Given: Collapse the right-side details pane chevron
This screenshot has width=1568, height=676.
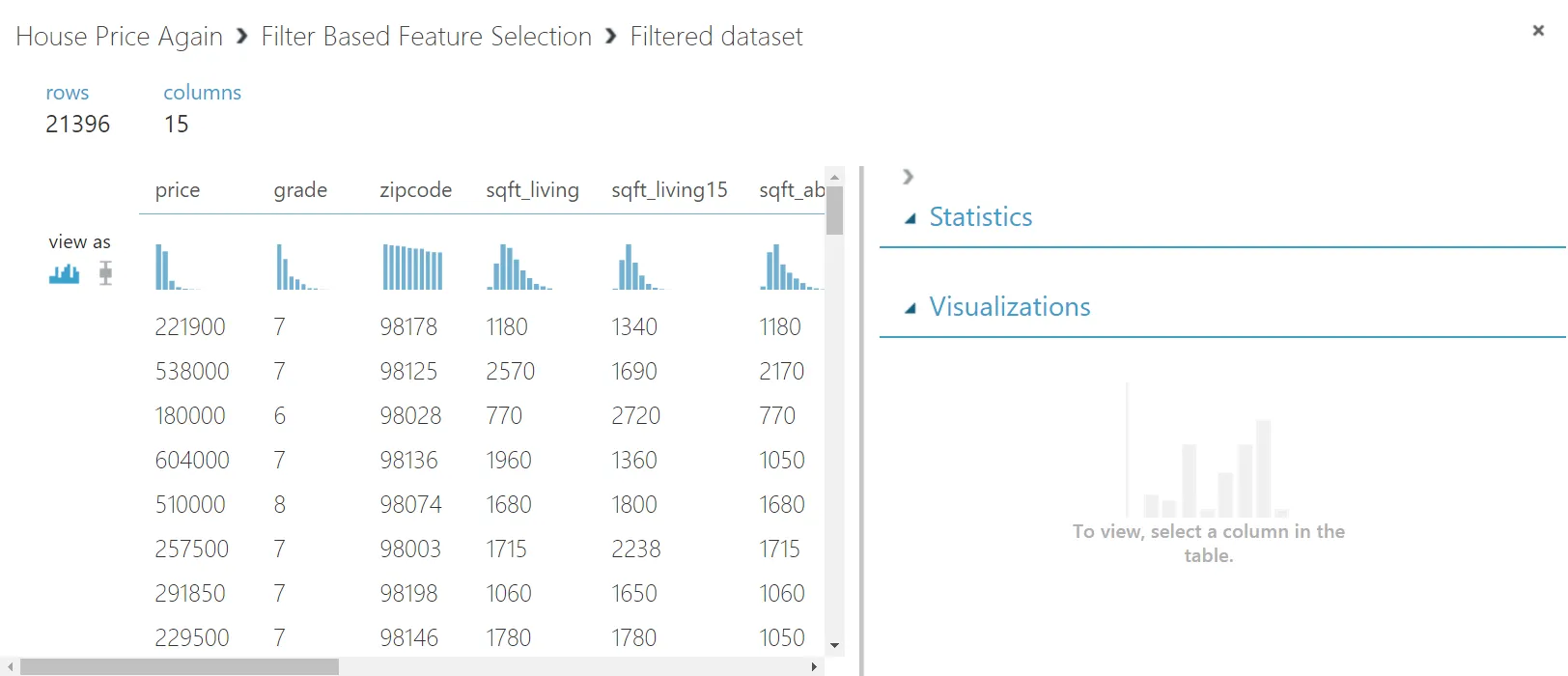Looking at the screenshot, I should point(908,177).
